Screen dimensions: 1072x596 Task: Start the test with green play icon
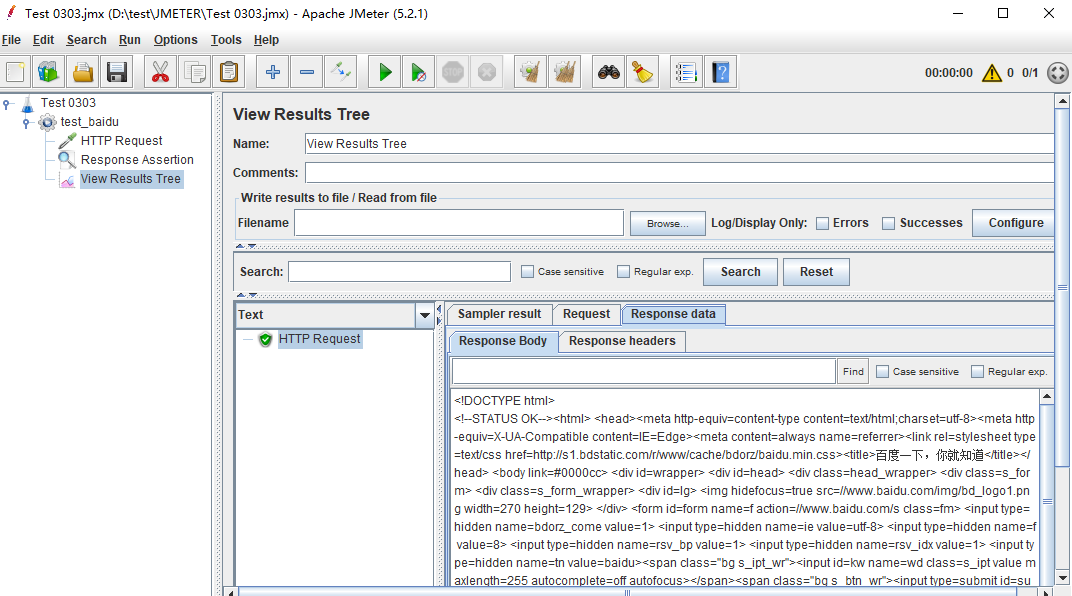coord(385,72)
